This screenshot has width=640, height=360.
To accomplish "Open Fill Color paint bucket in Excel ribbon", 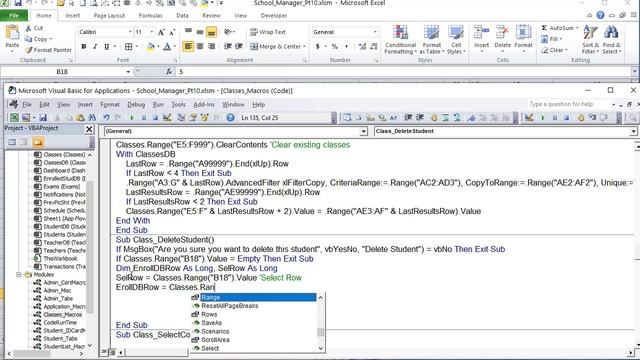I will [151, 47].
